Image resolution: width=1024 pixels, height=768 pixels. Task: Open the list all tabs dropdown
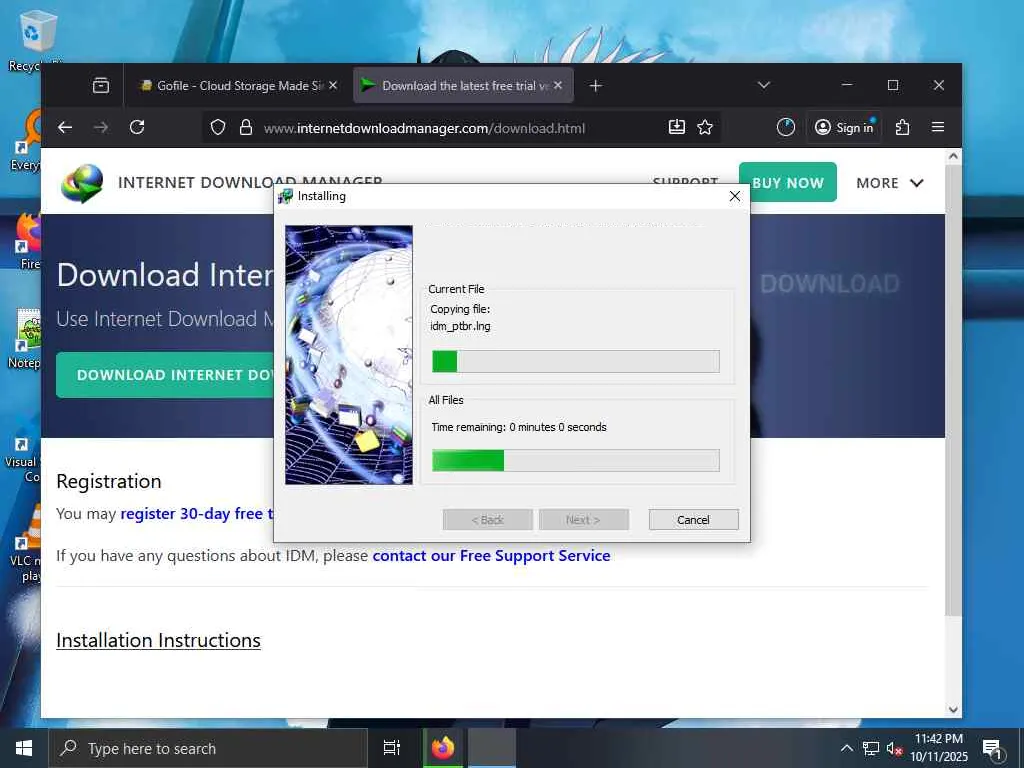[x=763, y=86]
